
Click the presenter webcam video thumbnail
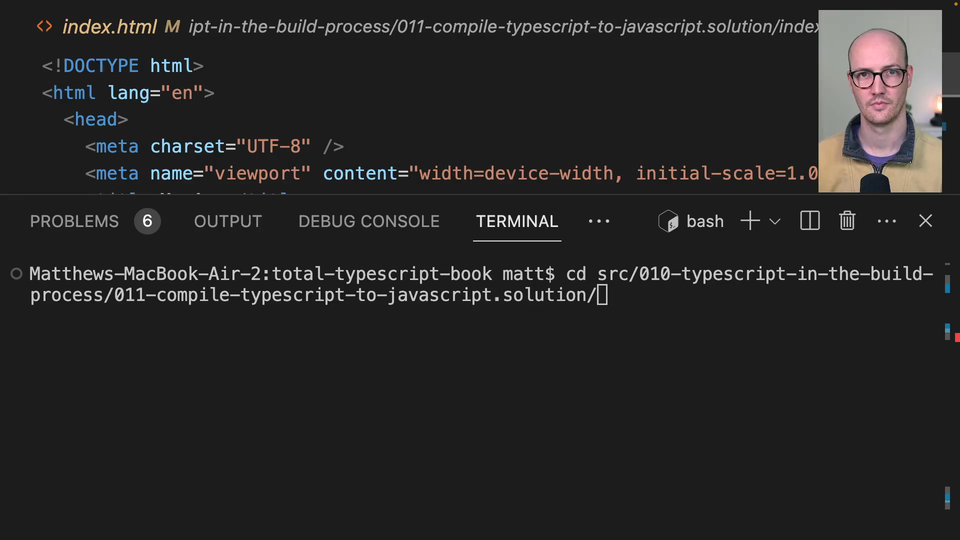(880, 100)
